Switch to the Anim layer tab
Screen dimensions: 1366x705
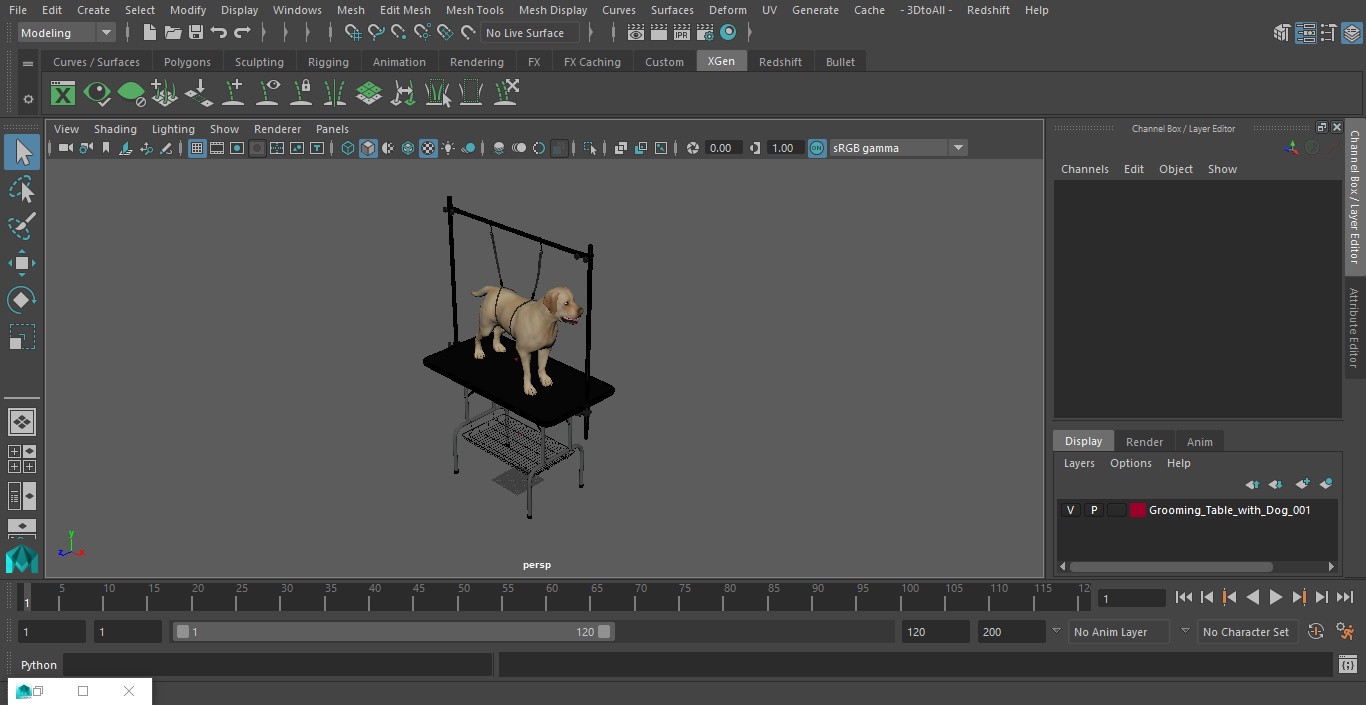(1199, 441)
